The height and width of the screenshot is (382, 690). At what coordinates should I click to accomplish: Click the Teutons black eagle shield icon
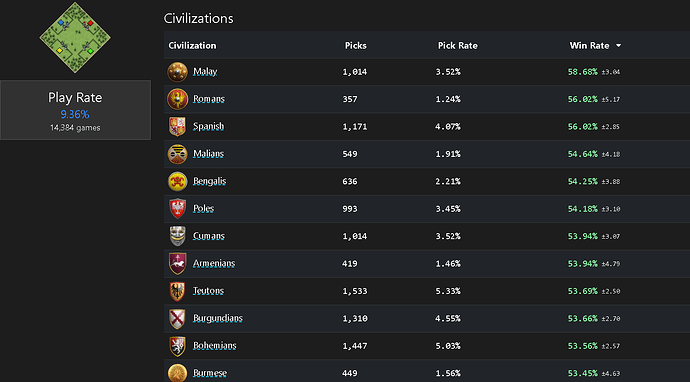(177, 291)
